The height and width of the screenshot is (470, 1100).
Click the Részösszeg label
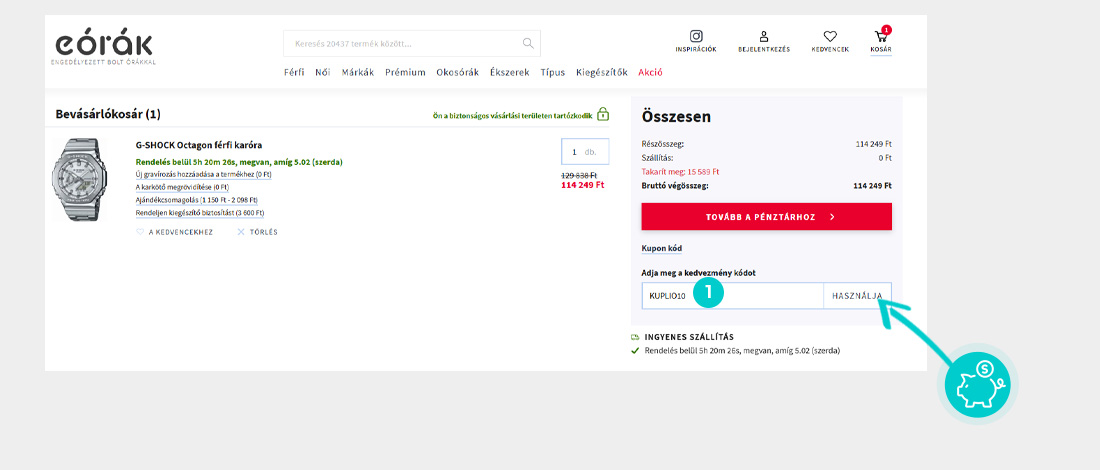pyautogui.click(x=663, y=144)
